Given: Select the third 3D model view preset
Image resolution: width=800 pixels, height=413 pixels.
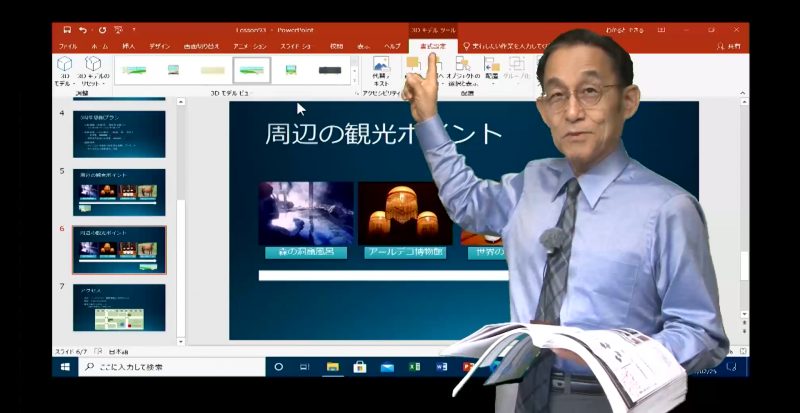Looking at the screenshot, I should click(213, 70).
